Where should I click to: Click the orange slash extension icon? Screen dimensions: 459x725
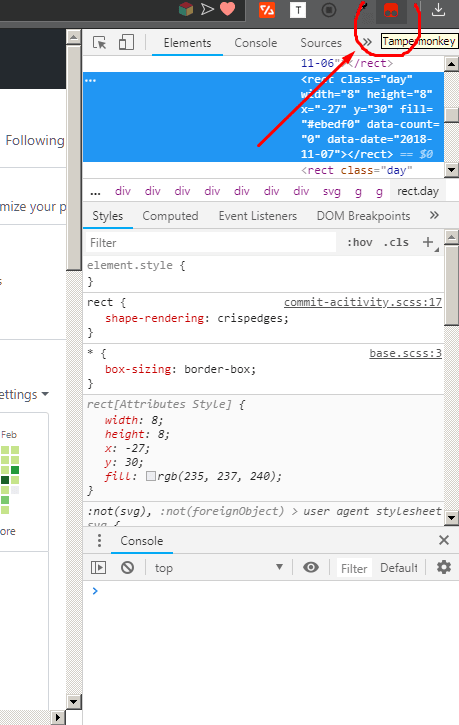click(267, 10)
